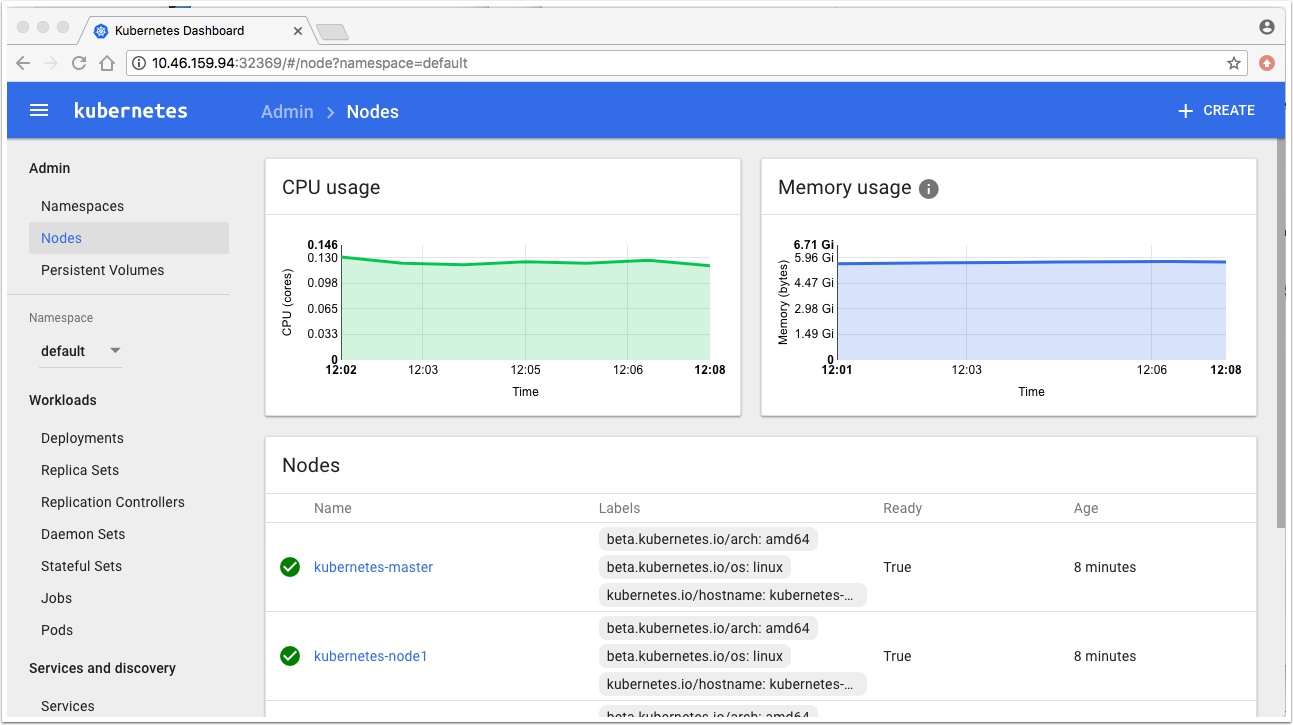Click kubernetes-master's beta.kubernetes.io/os: linux label
The width and height of the screenshot is (1293, 725).
click(695, 567)
